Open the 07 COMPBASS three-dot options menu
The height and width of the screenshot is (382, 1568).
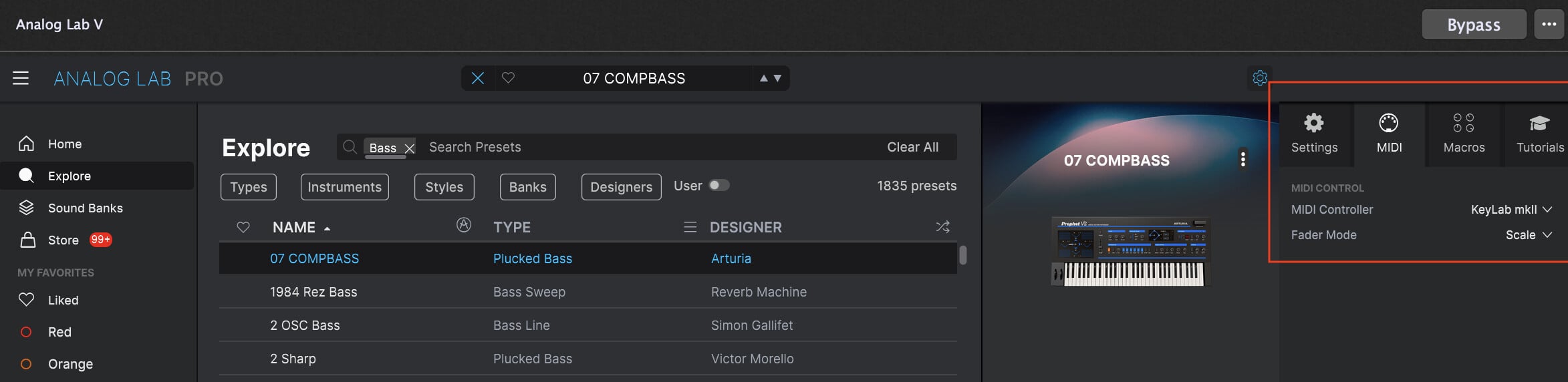1243,159
